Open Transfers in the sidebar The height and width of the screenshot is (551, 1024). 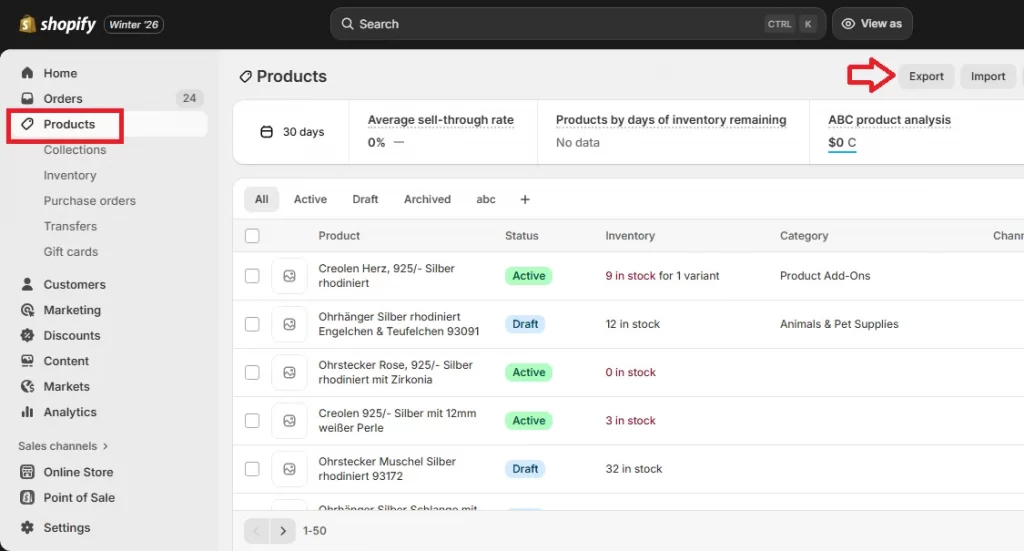70,226
